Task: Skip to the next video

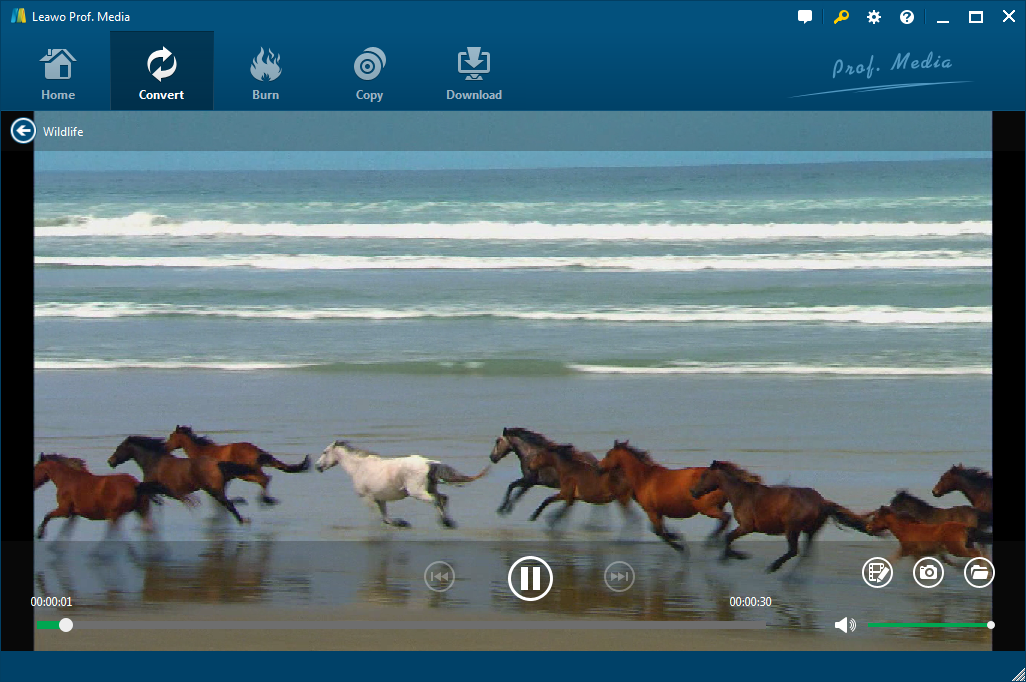Action: click(619, 577)
